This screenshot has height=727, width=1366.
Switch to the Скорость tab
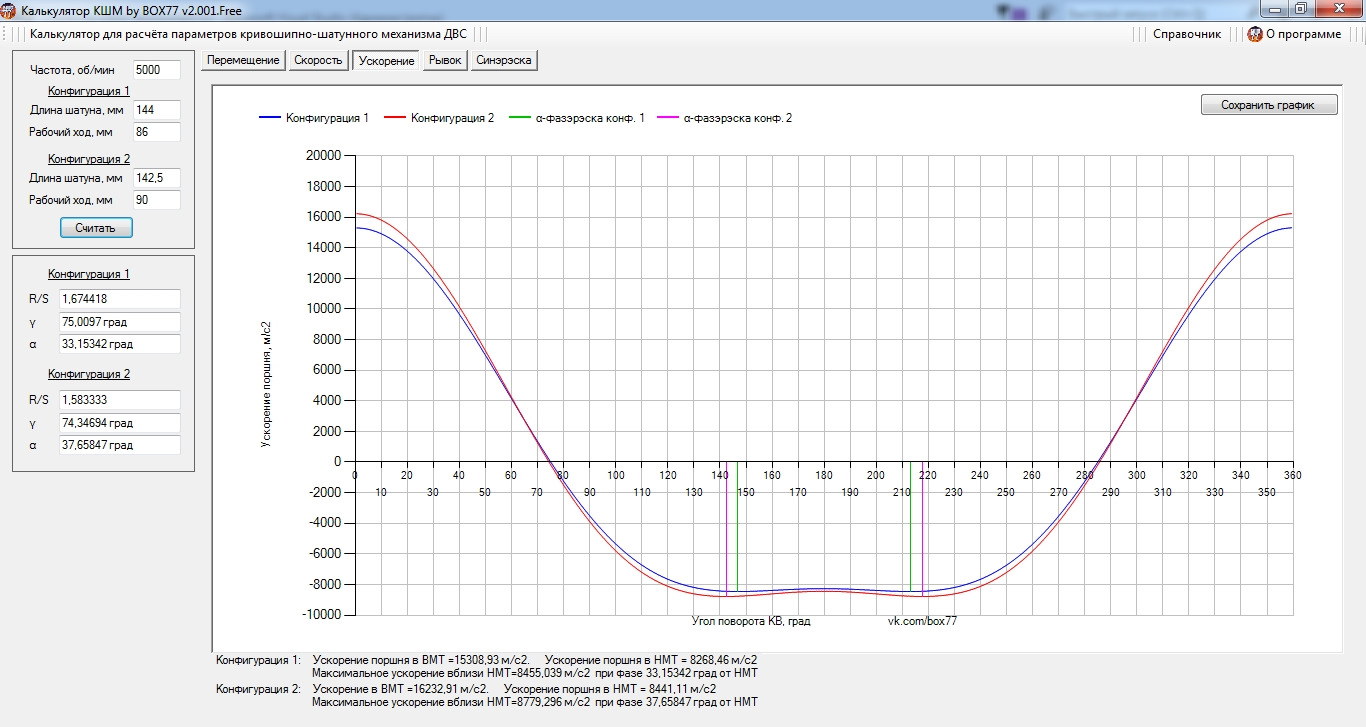point(318,60)
